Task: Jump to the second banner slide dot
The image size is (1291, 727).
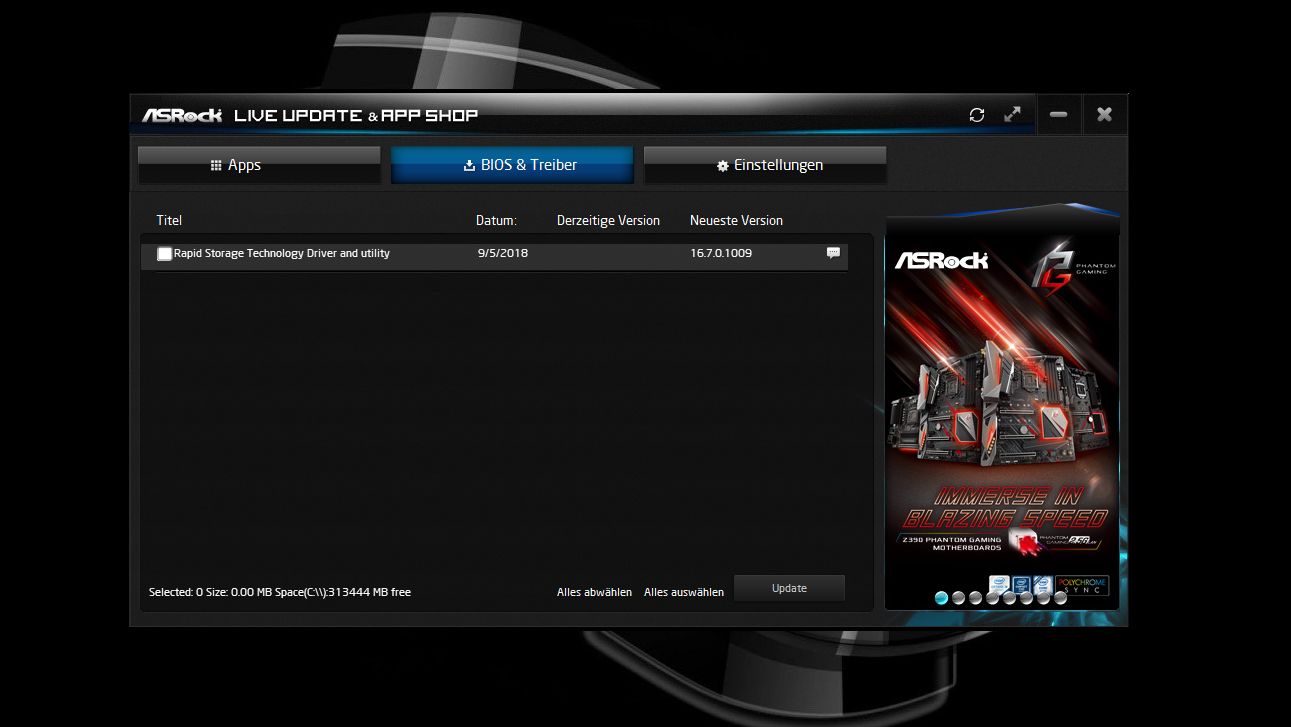Action: pyautogui.click(x=958, y=598)
